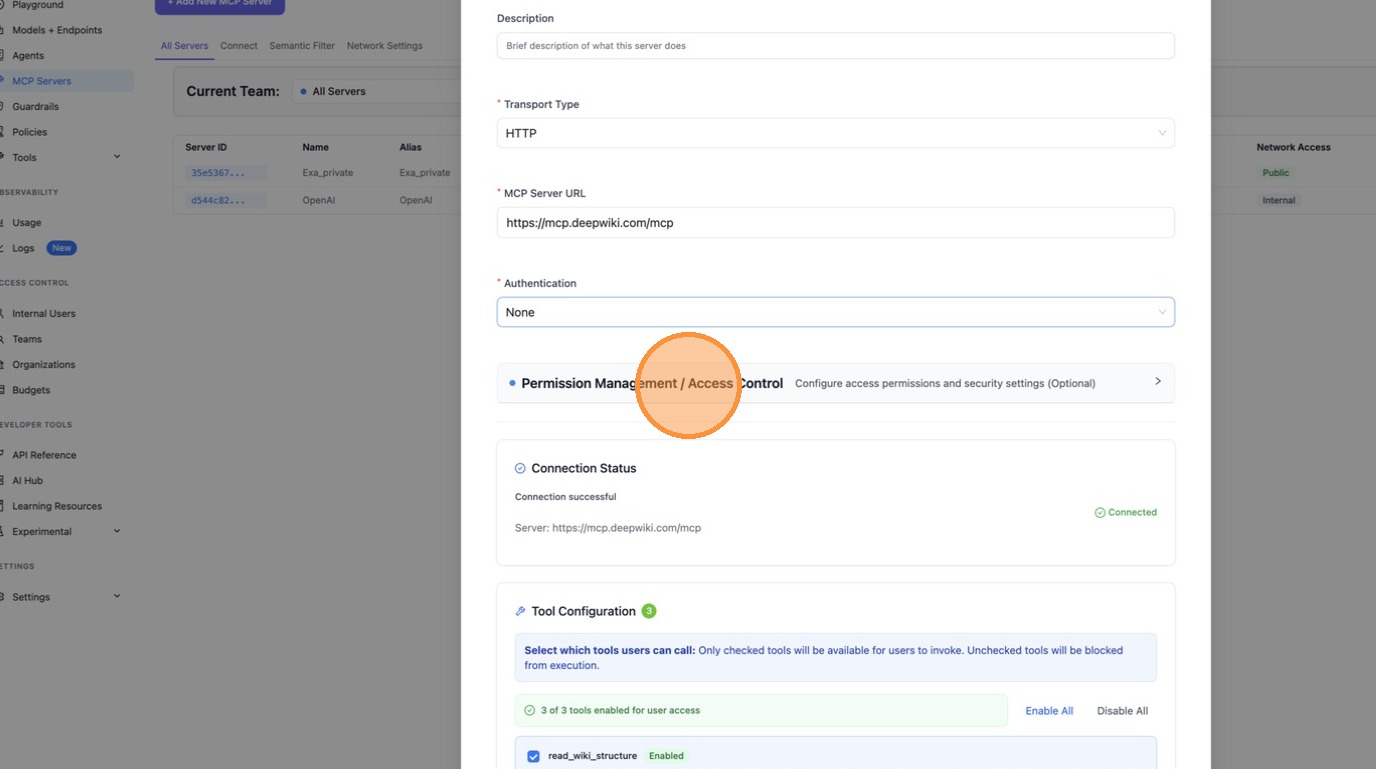Open Learning Resources in sidebar

coord(57,506)
